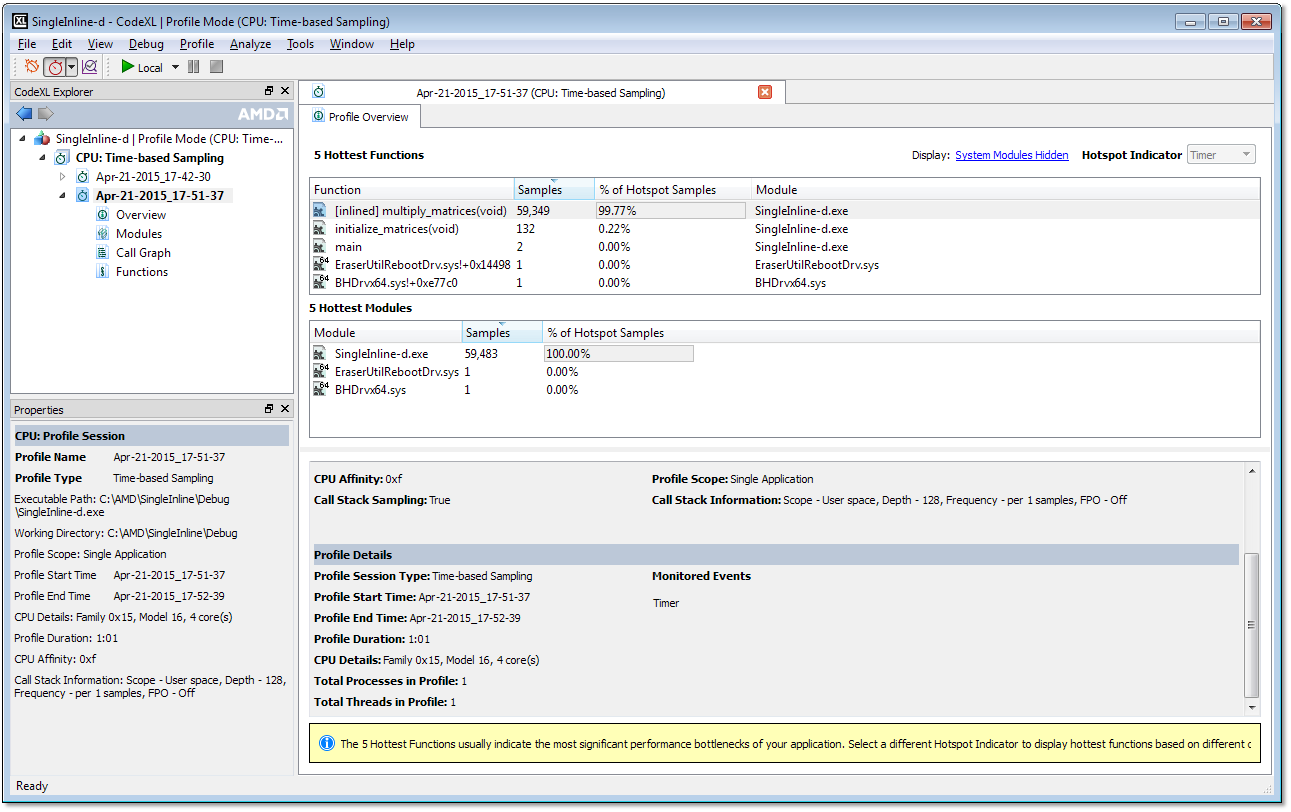Click the profile details vertical scrollbar
The width and height of the screenshot is (1291, 812).
pos(1251,624)
